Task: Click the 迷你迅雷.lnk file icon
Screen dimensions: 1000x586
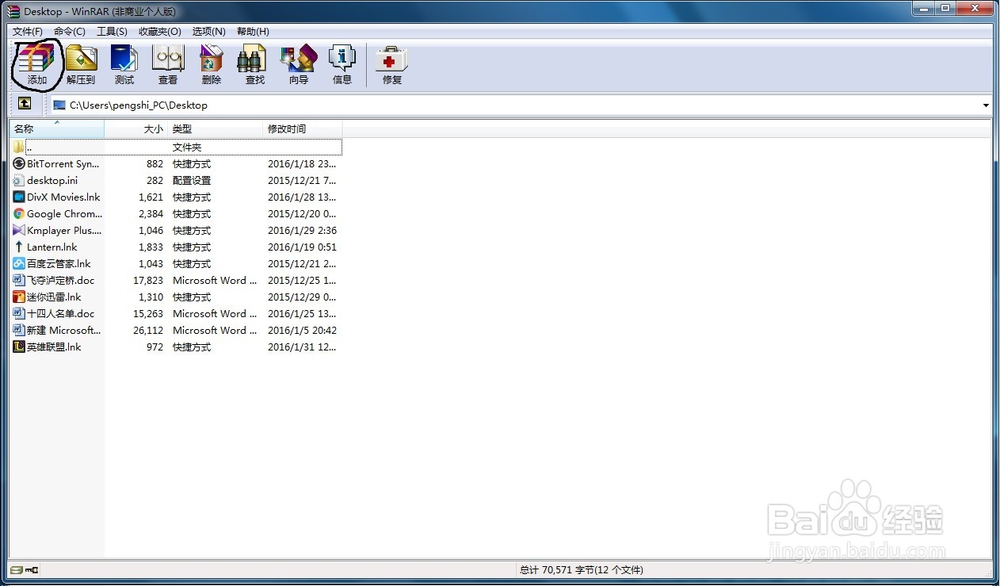Action: tap(18, 297)
